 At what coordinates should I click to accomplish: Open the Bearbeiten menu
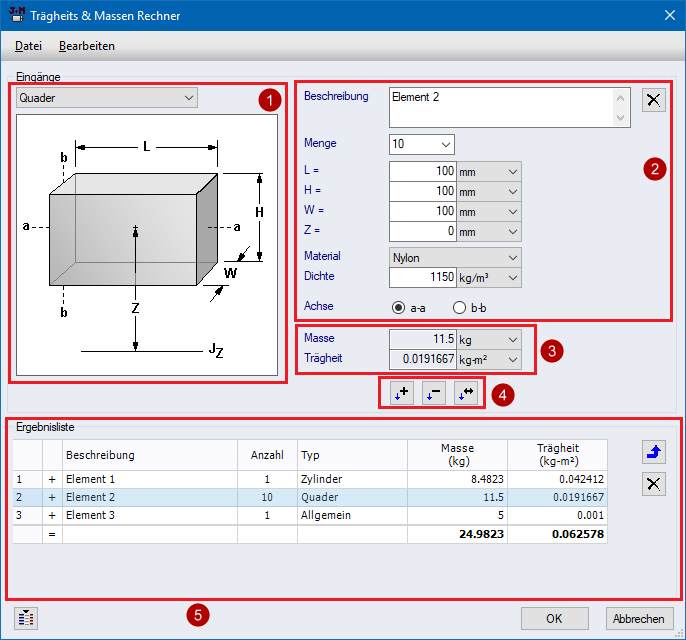87,46
